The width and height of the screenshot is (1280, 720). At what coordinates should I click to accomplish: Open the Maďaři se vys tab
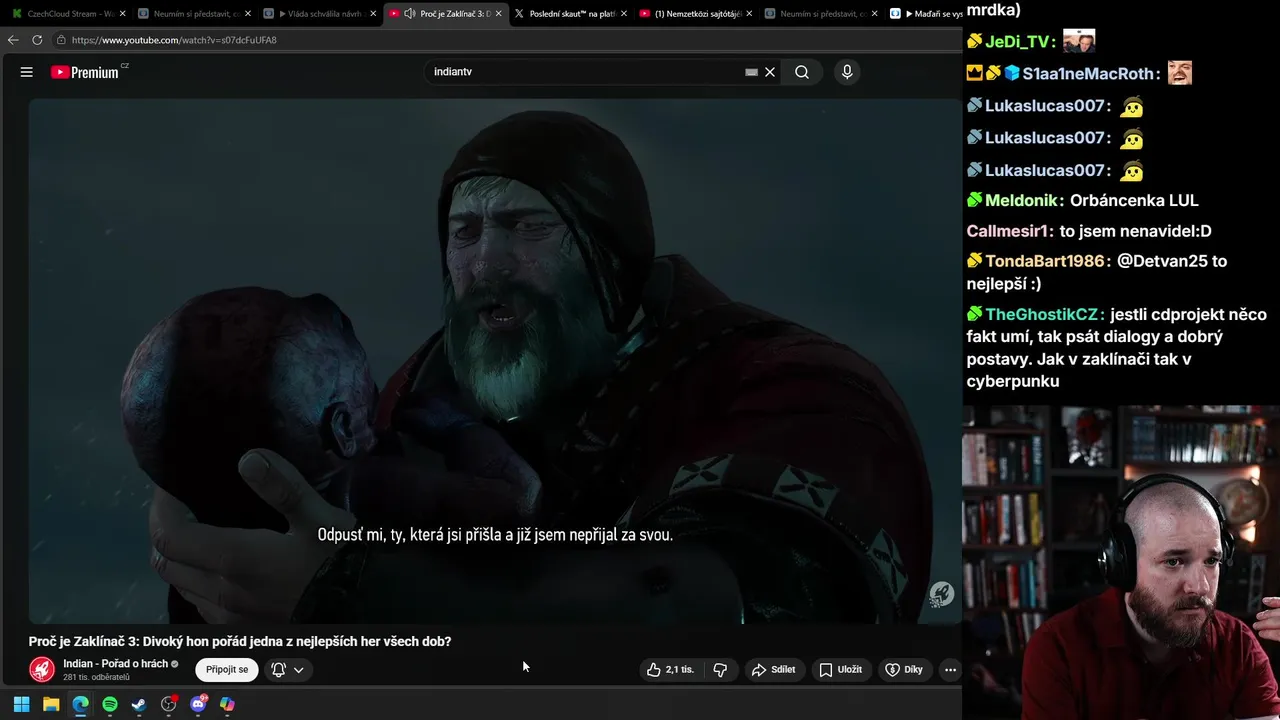pyautogui.click(x=926, y=14)
